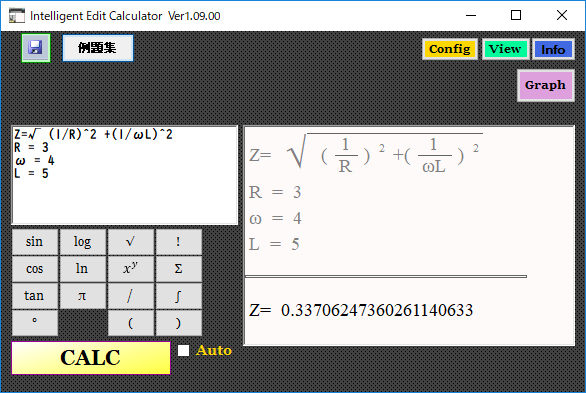Click the yellow CALC button

click(91, 358)
